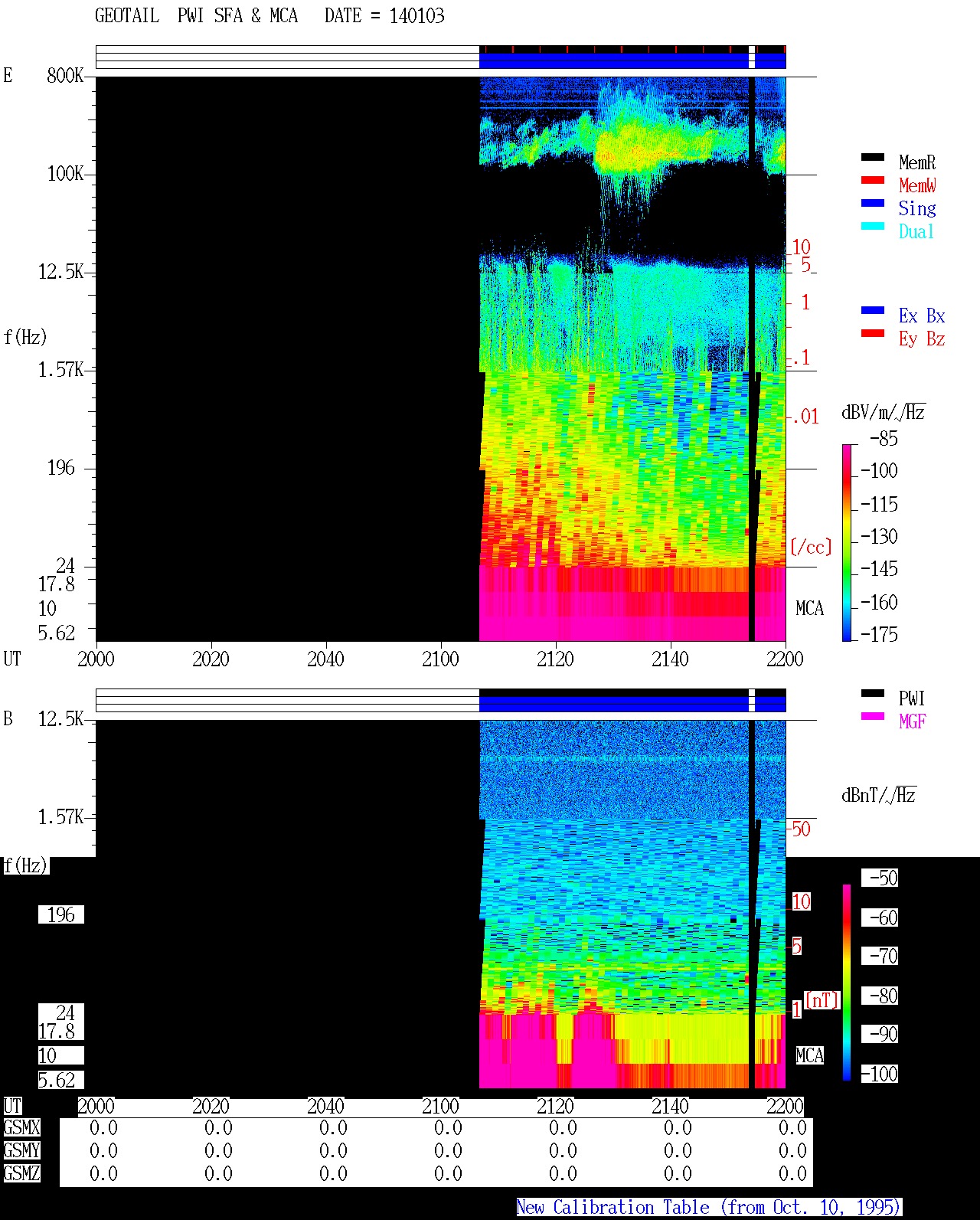Click the 'Ex Bx' legend label

[x=922, y=316]
